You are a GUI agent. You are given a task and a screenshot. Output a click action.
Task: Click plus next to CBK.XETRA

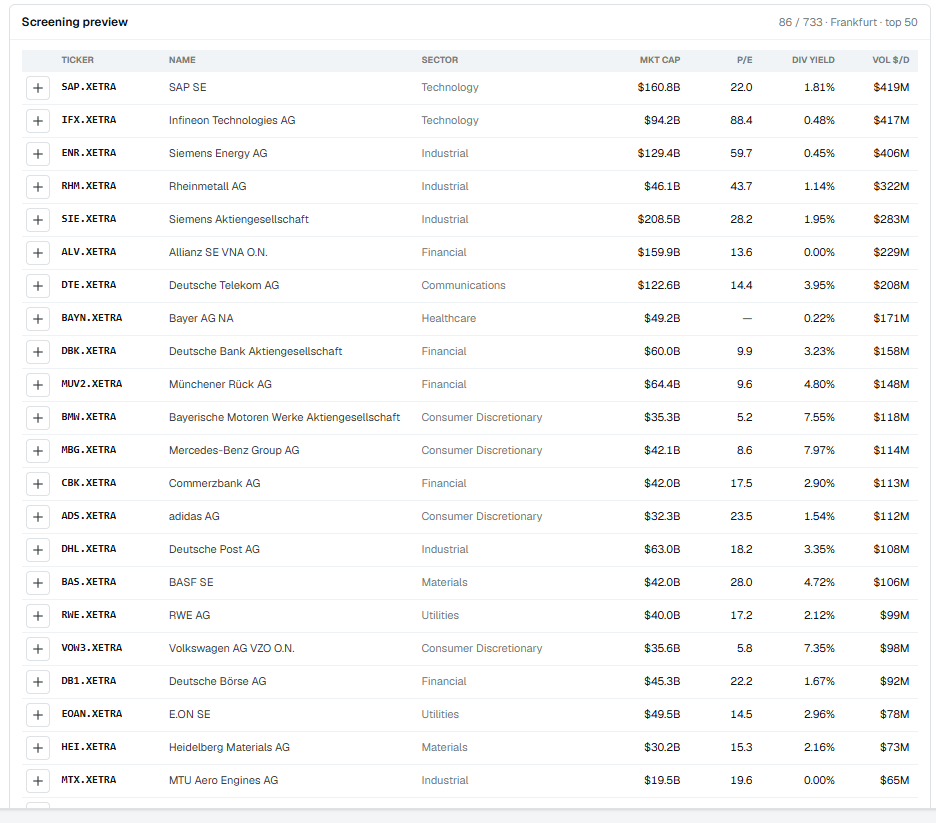pyautogui.click(x=38, y=483)
